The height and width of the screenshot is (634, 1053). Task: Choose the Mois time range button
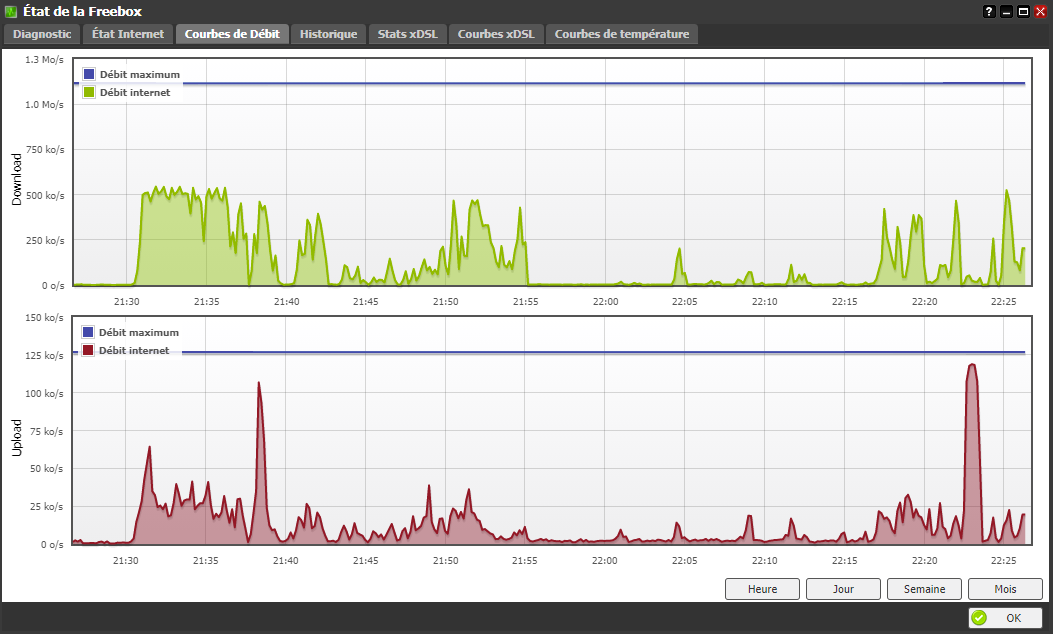(x=1005, y=589)
